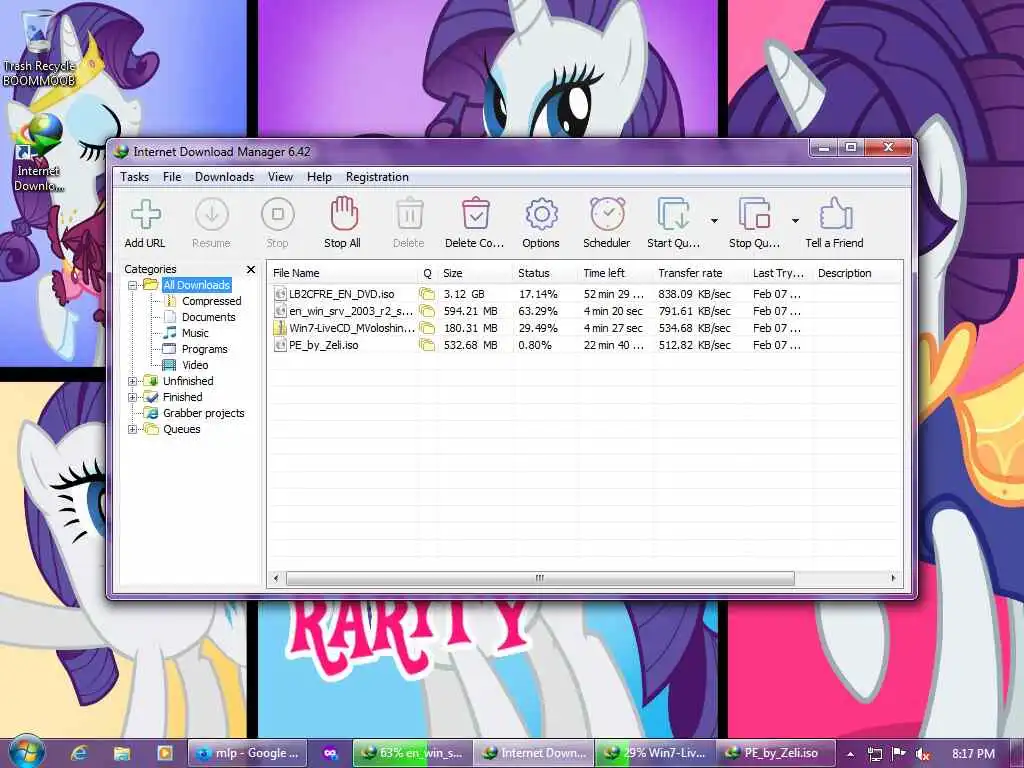Image resolution: width=1024 pixels, height=768 pixels.
Task: Click the Stop toolbar icon
Action: 278,214
